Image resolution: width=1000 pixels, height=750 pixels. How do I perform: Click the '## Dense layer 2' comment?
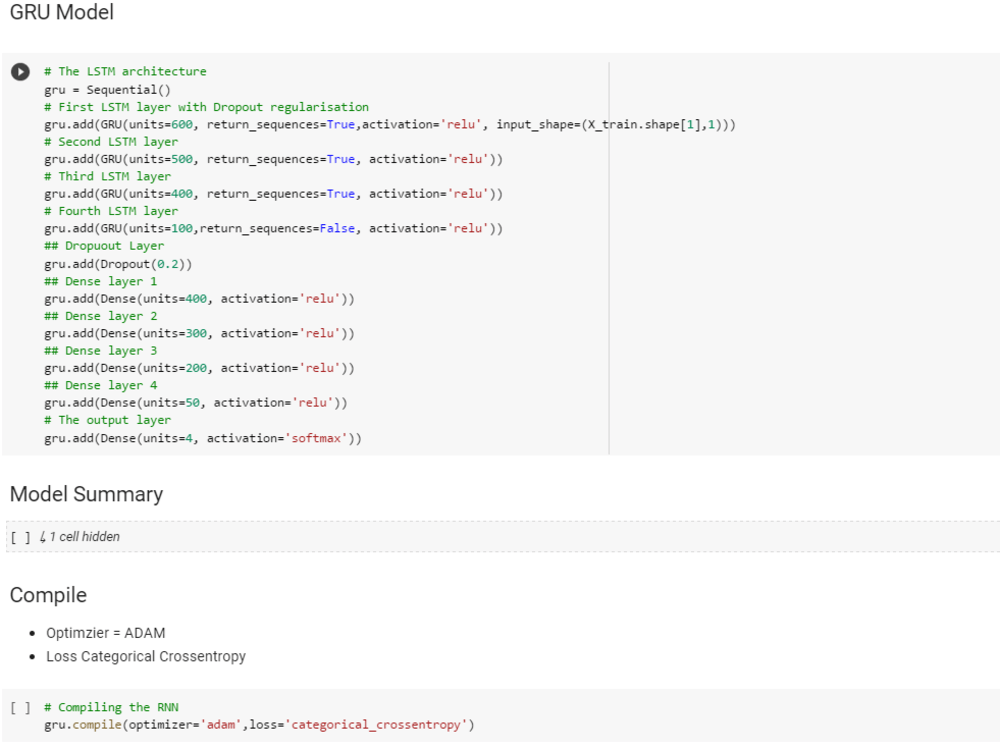101,316
